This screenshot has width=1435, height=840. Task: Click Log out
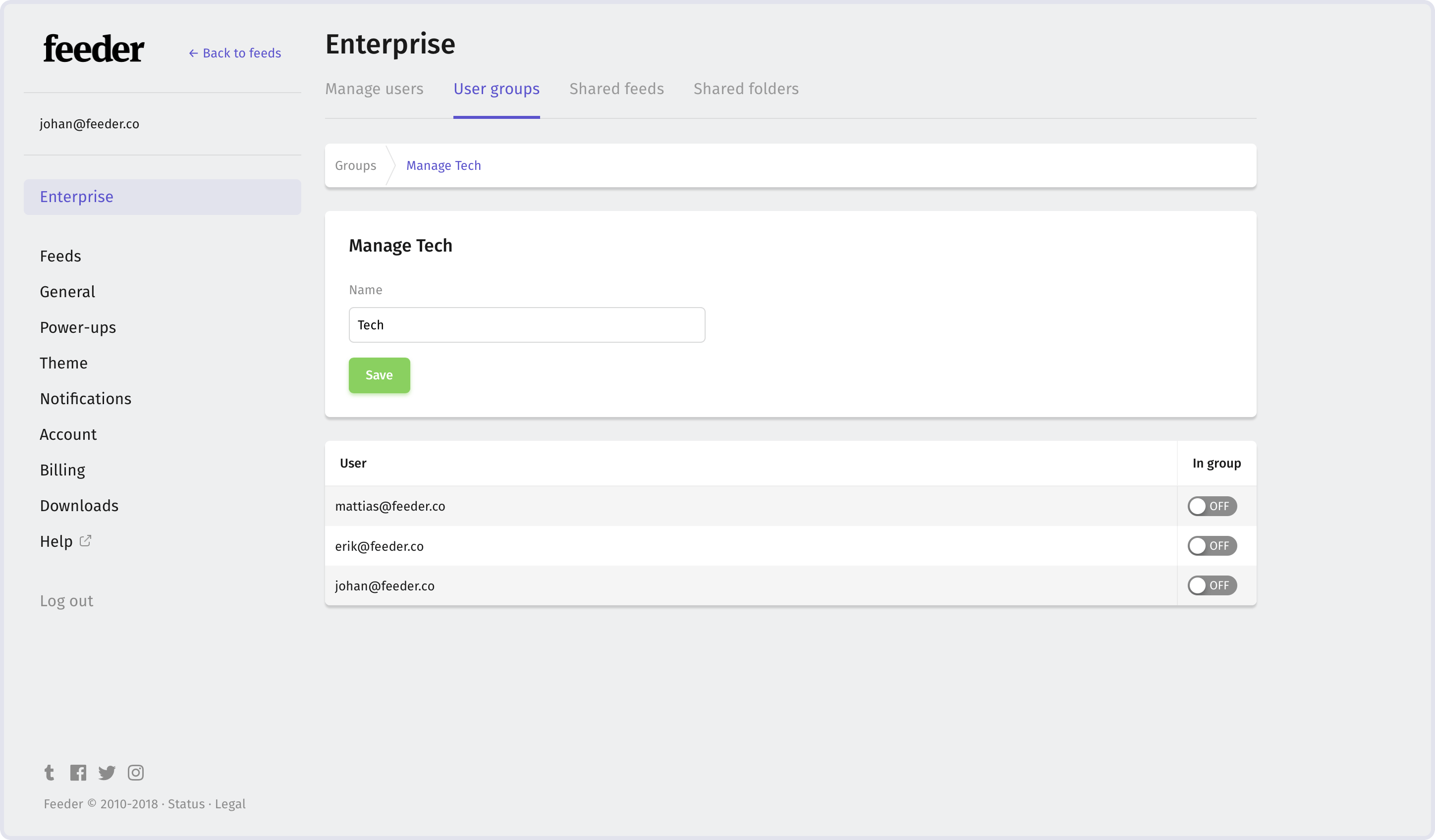[66, 601]
